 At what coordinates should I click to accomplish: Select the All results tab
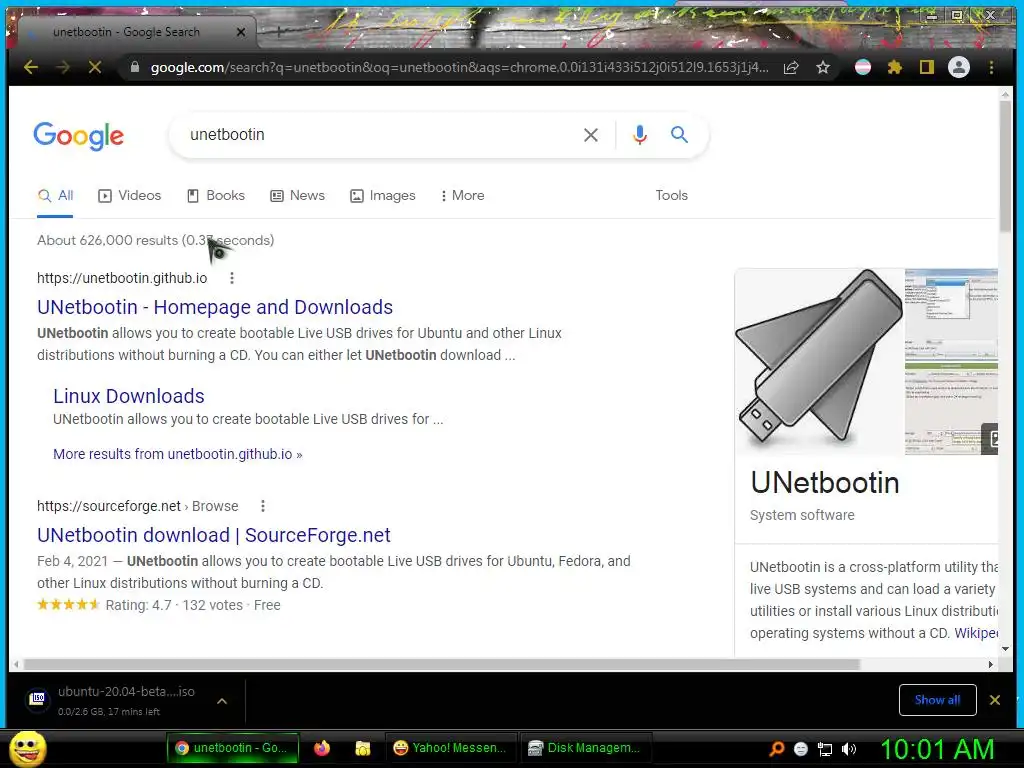point(56,195)
